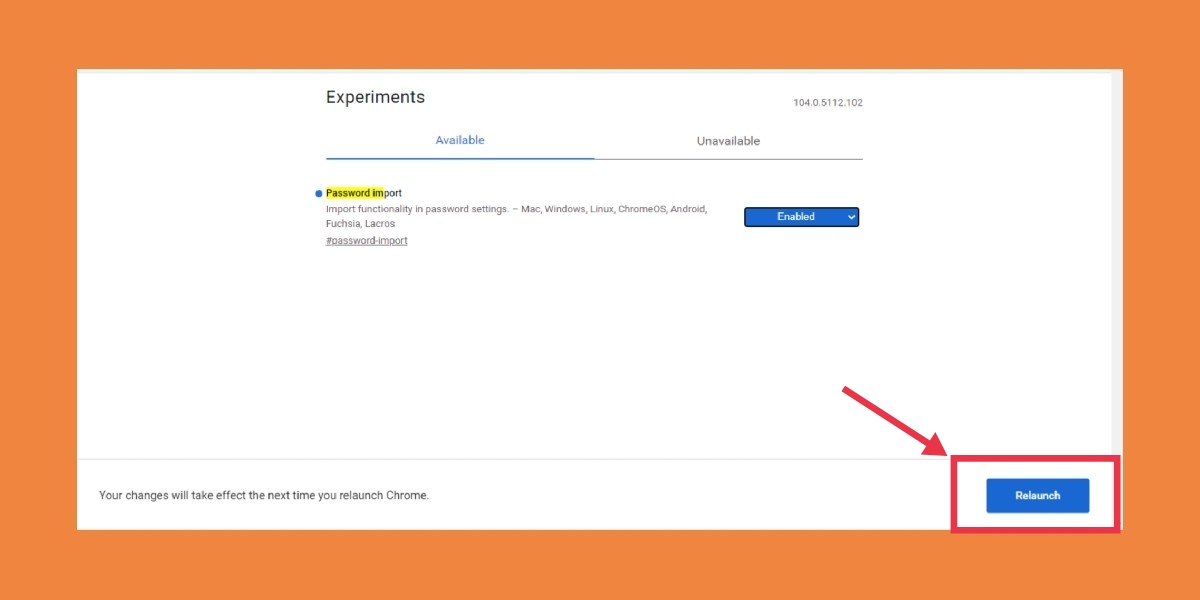Click the red box outlining the Relaunch button
Image resolution: width=1200 pixels, height=600 pixels.
pos(1035,460)
